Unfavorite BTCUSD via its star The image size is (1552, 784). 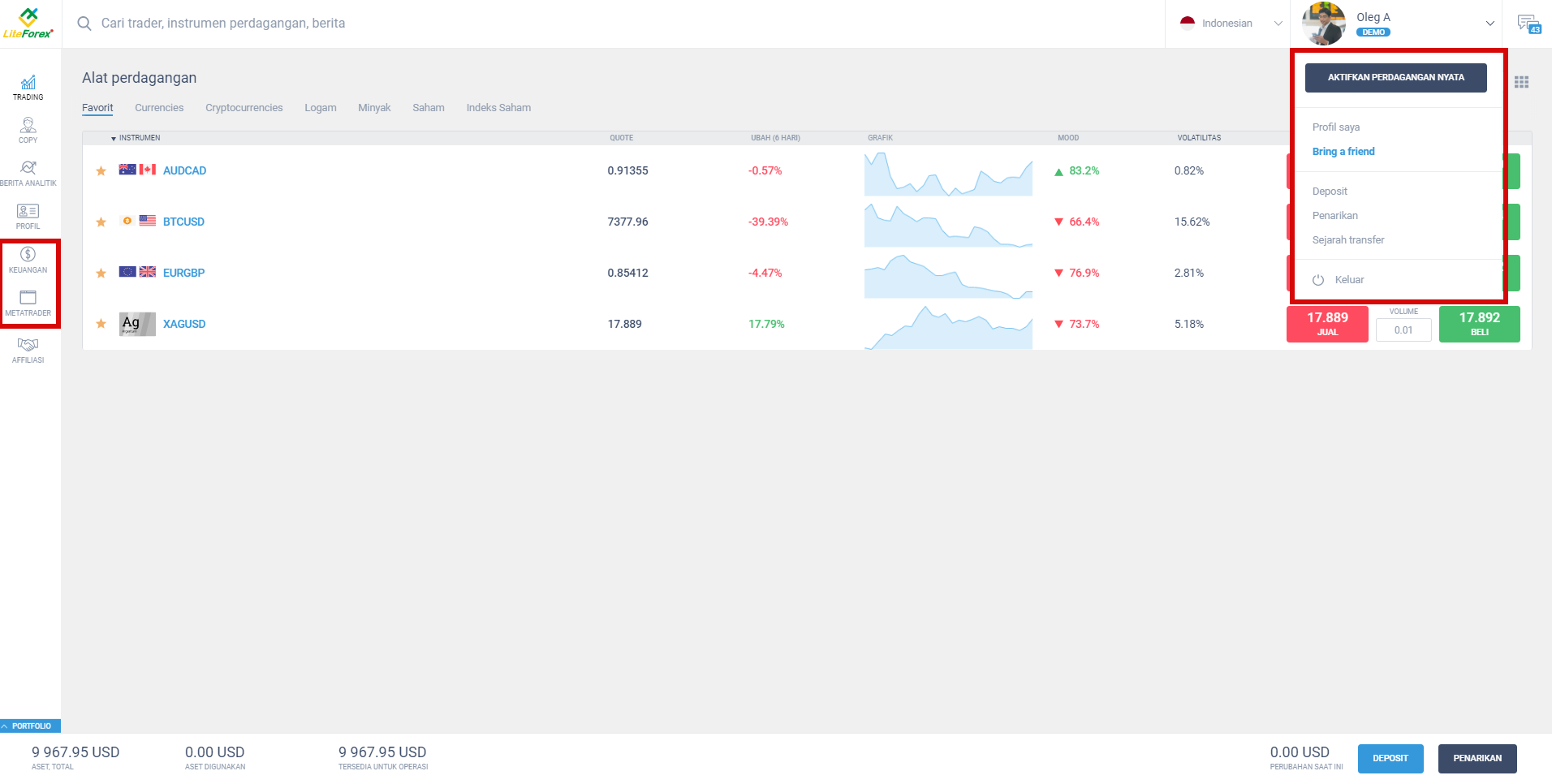coord(101,222)
